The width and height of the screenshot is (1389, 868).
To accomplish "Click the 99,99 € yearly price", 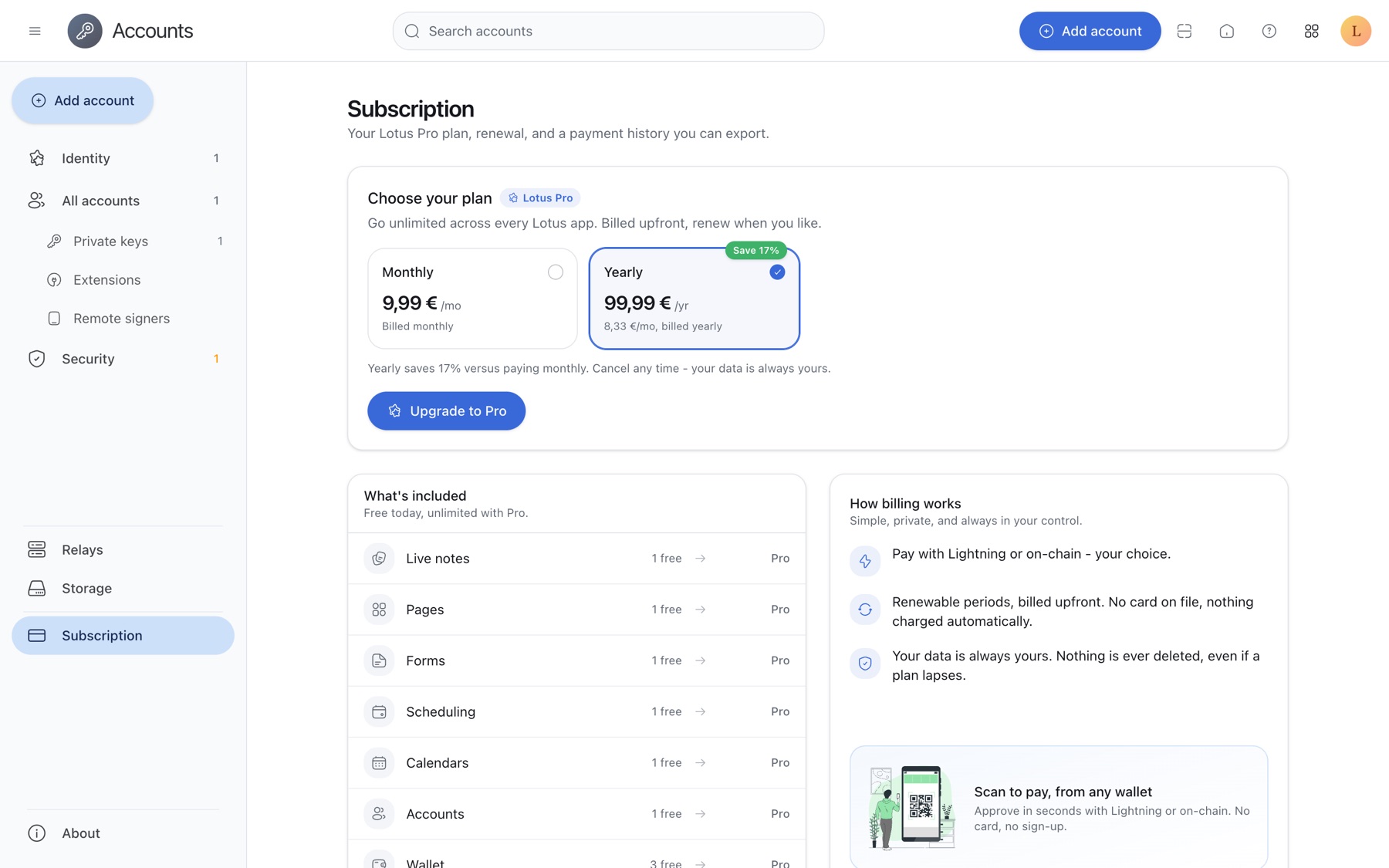I will coord(637,303).
